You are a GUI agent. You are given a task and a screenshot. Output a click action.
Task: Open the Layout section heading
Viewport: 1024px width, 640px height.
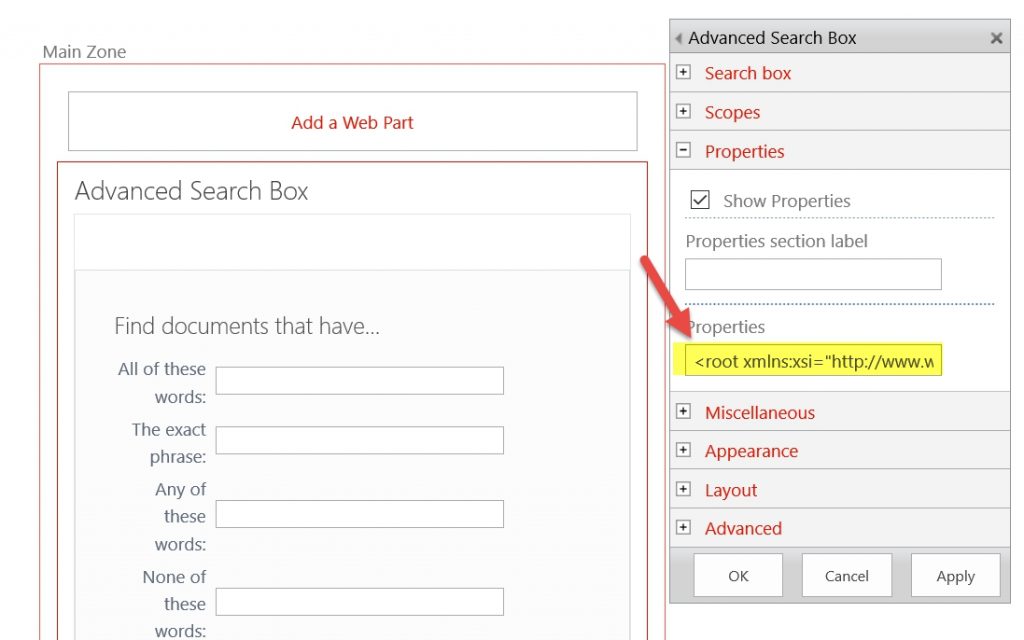pyautogui.click(x=731, y=490)
